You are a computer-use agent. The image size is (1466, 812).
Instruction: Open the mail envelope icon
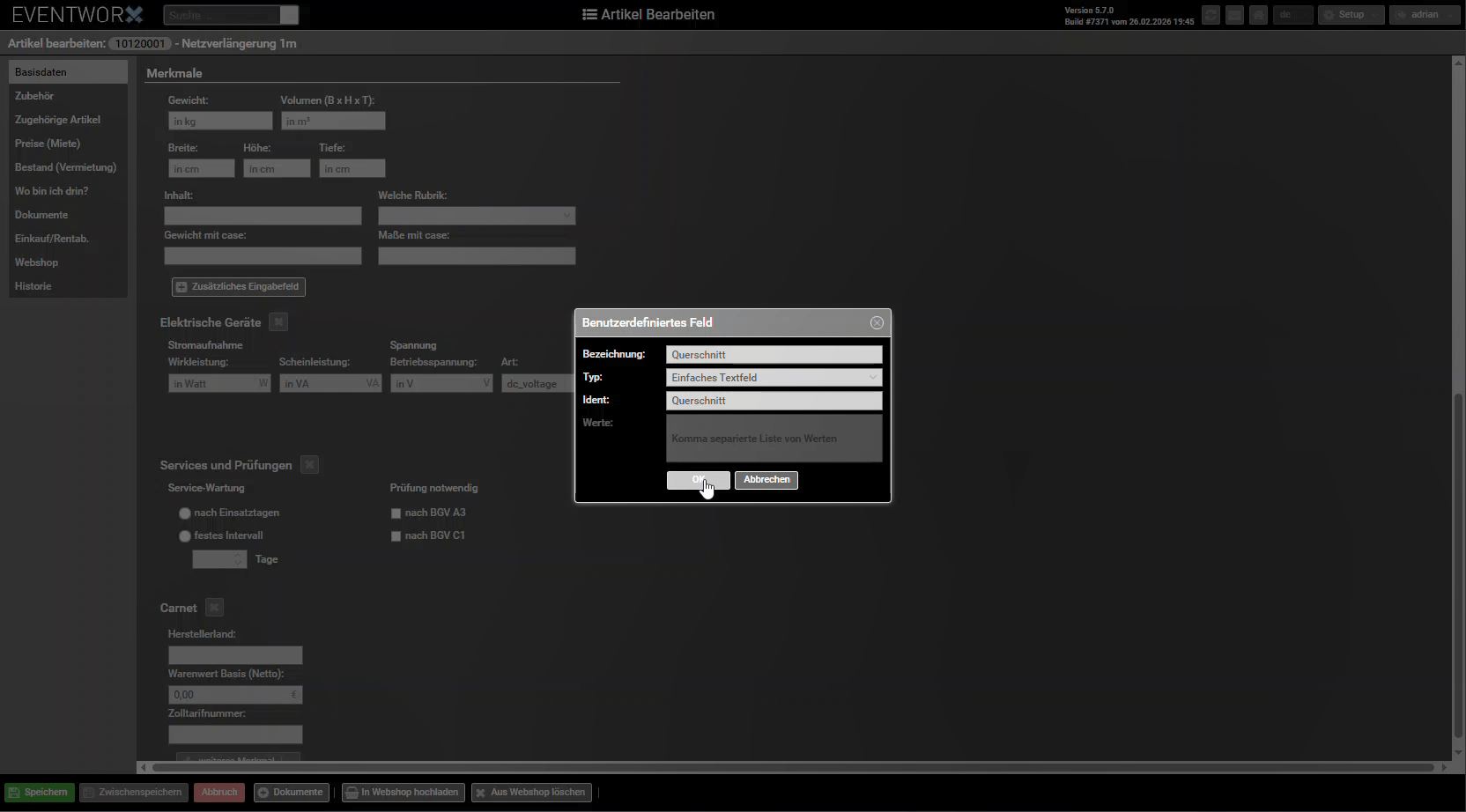1234,15
